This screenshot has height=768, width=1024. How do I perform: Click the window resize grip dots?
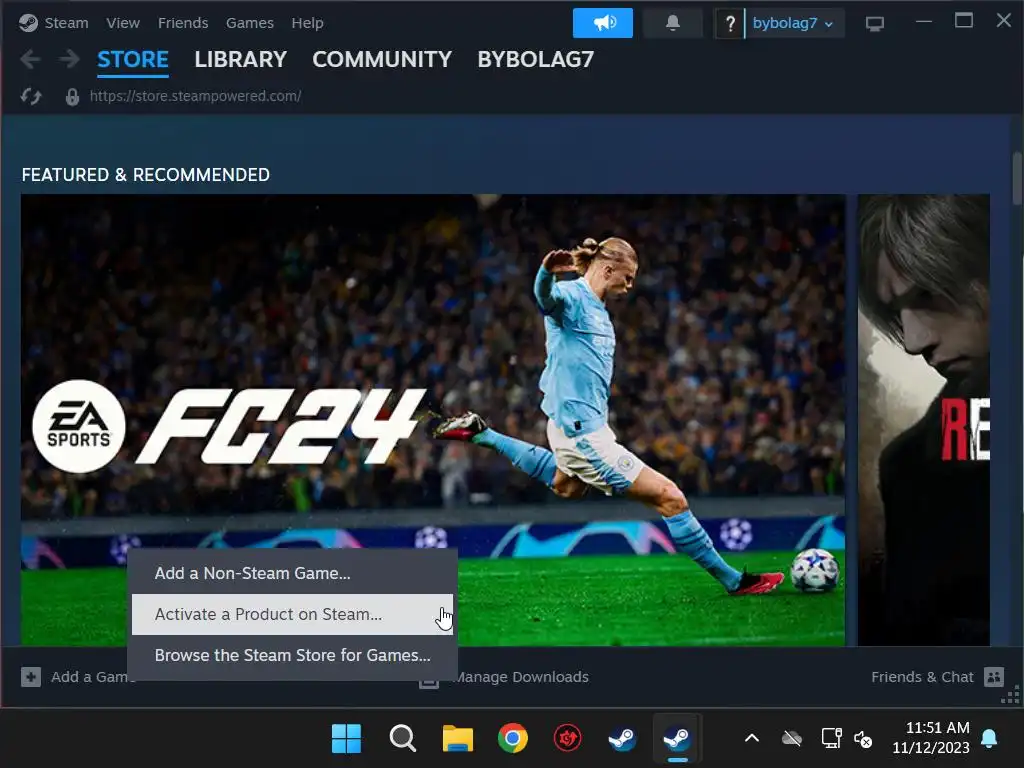coord(1011,696)
